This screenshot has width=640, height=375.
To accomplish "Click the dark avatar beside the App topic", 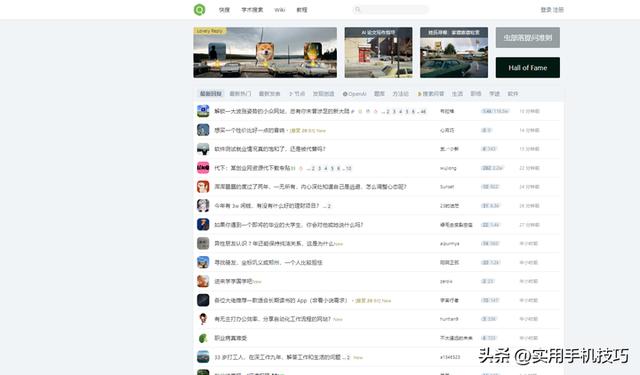I will [x=203, y=300].
